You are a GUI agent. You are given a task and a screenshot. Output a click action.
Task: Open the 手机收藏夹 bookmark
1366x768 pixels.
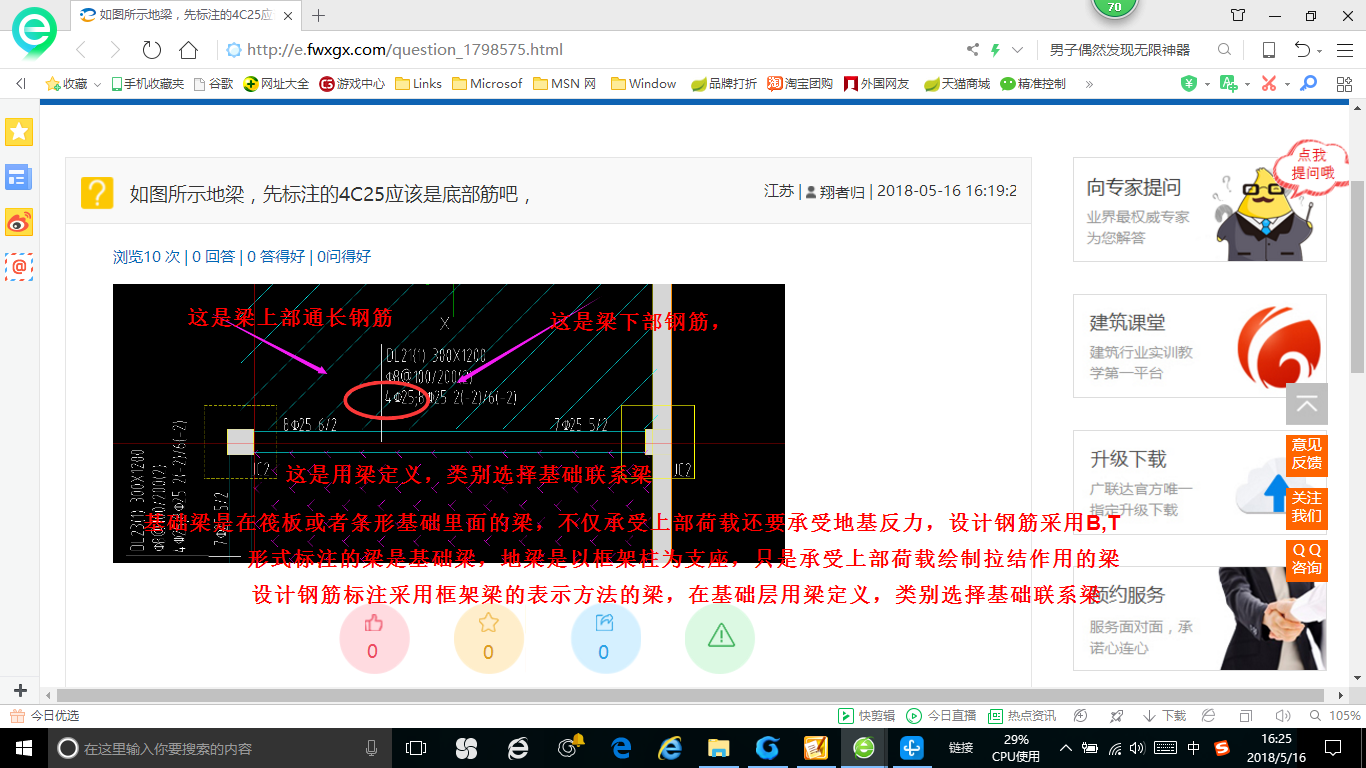click(147, 84)
